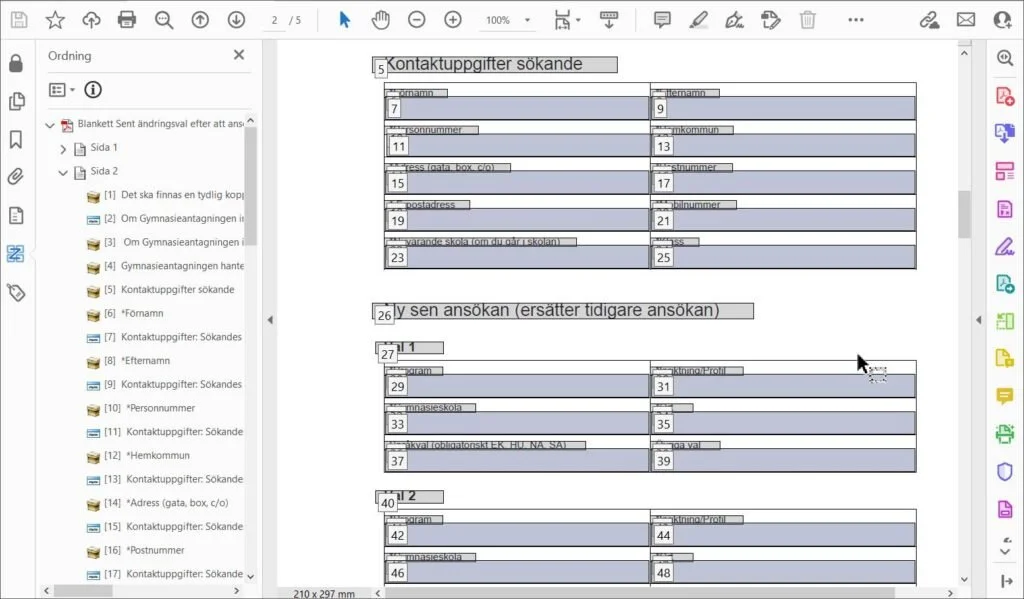The width and height of the screenshot is (1024, 599).
Task: Choose the Selection arrow tool
Action: coord(344,20)
